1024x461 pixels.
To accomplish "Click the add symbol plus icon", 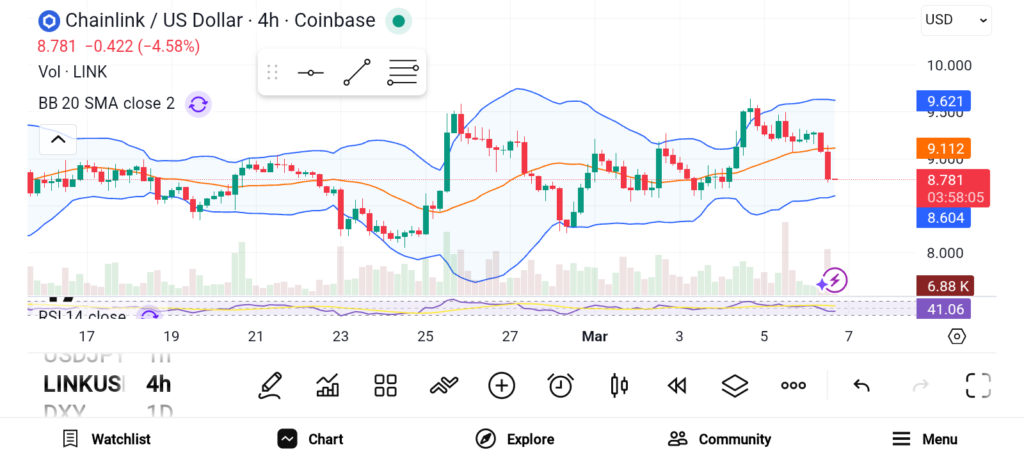I will [x=501, y=385].
